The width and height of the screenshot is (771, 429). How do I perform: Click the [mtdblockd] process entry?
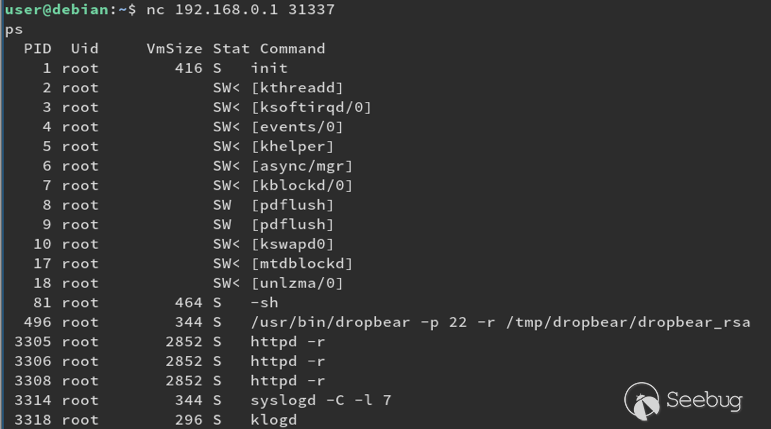coord(302,264)
